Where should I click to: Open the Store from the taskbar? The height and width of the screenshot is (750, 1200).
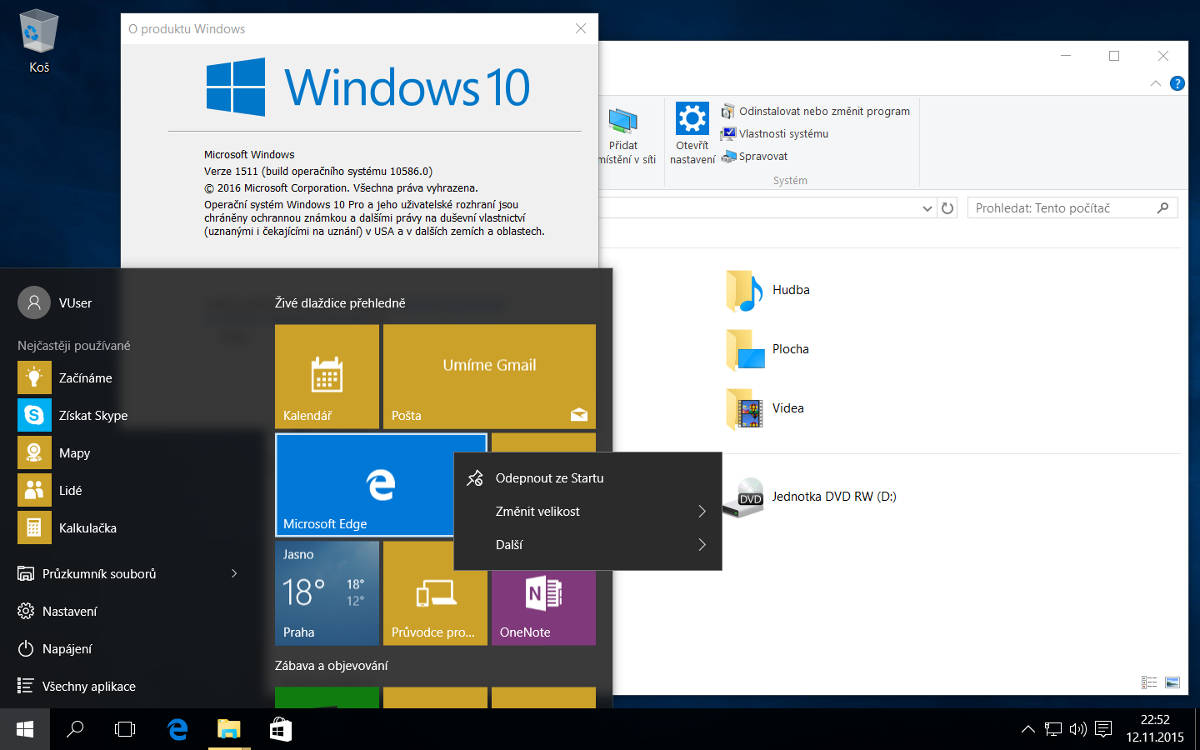281,729
